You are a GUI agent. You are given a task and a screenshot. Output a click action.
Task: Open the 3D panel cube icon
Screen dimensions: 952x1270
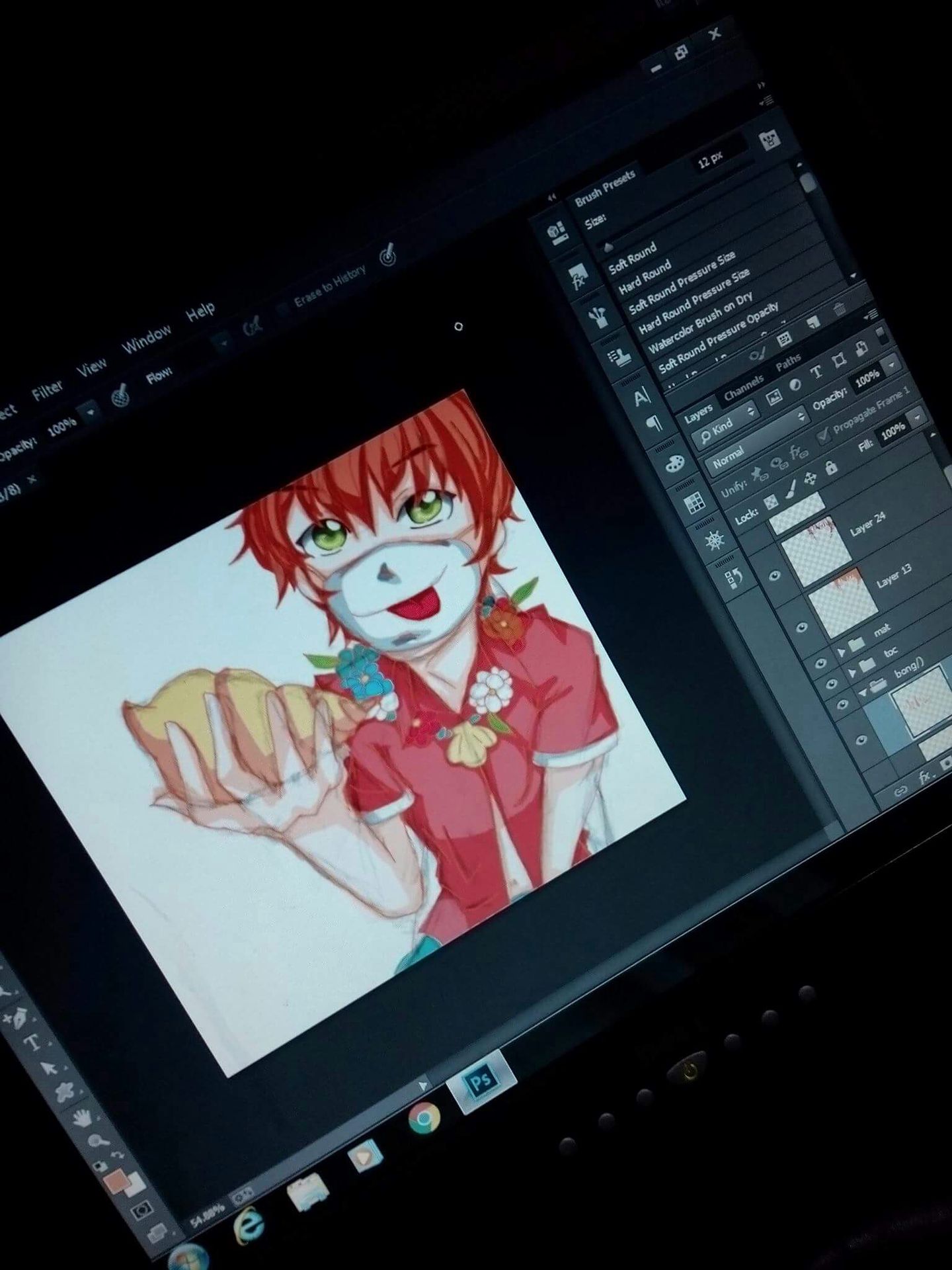[x=557, y=232]
